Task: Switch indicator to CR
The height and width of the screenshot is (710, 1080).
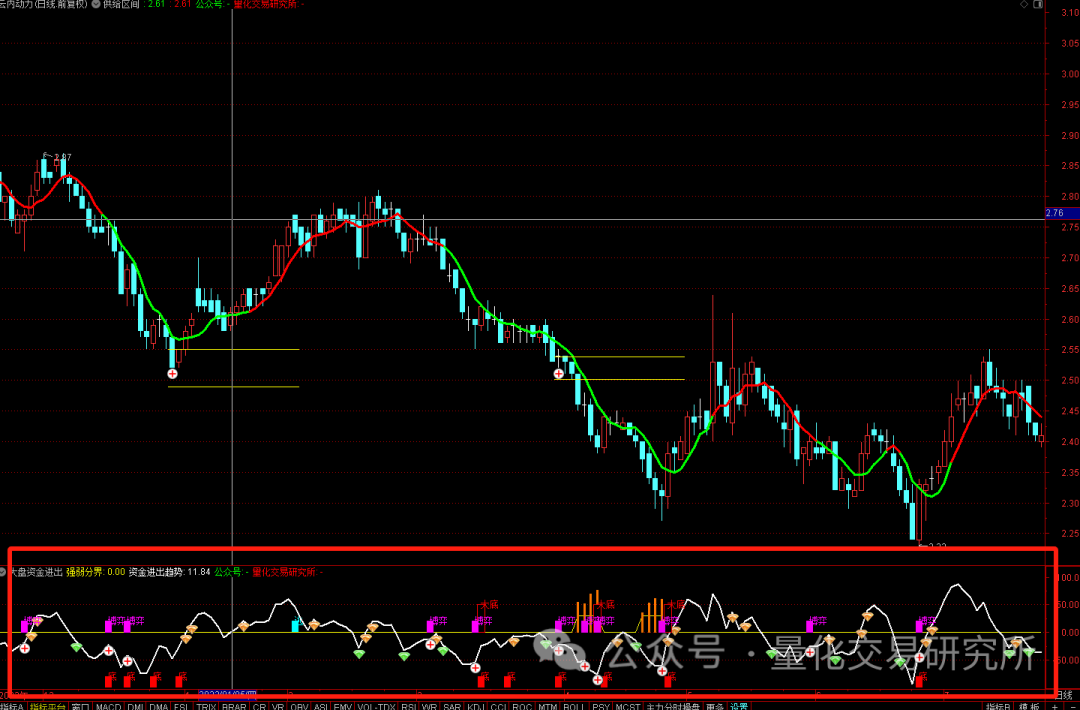Action: (259, 707)
